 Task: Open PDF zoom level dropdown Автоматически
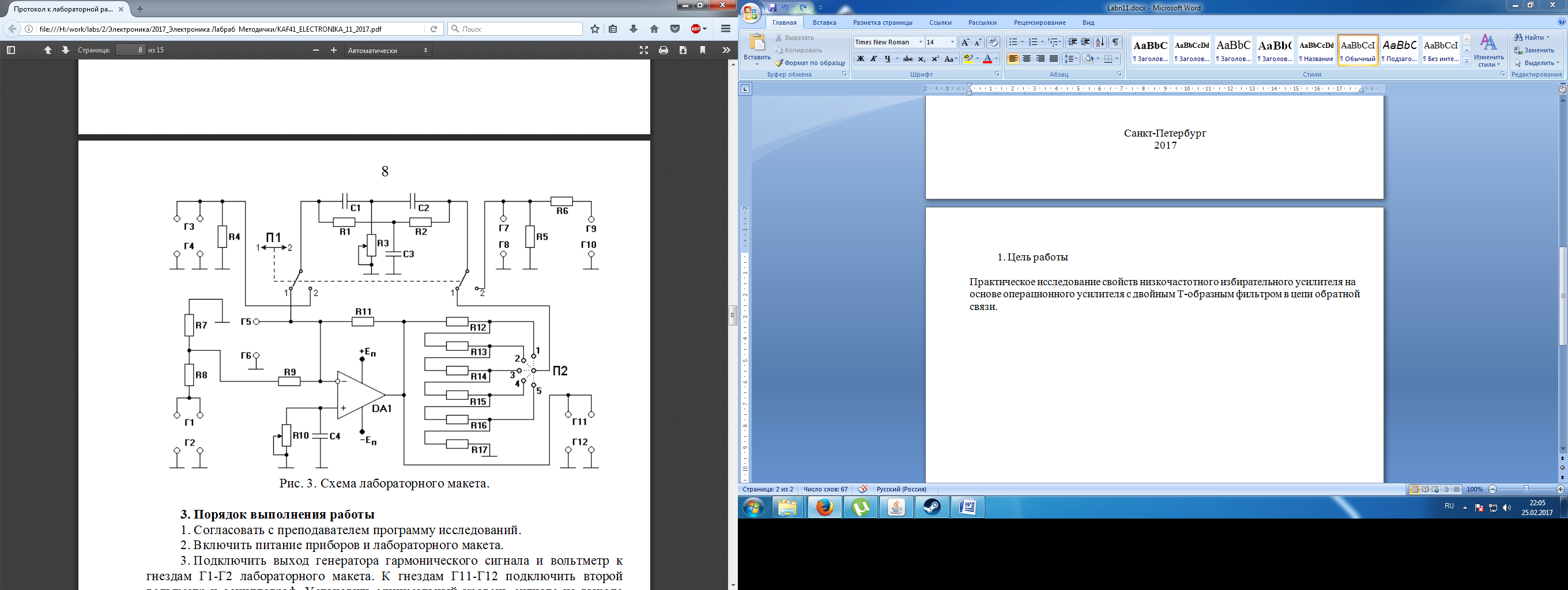point(388,50)
